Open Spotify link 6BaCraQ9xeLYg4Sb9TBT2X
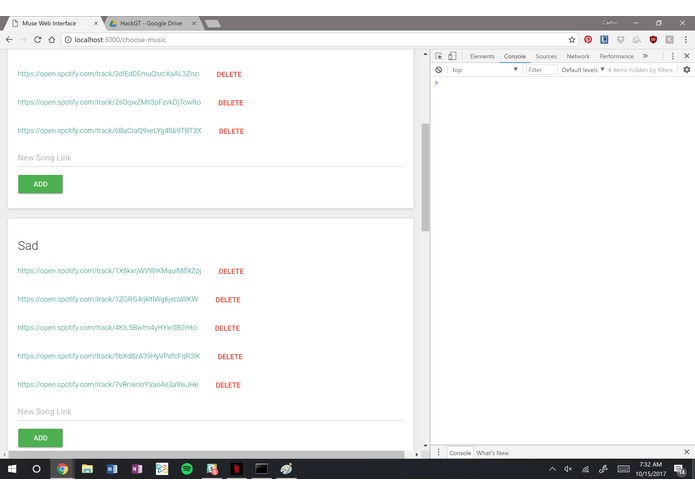The image size is (695, 494). [x=109, y=130]
